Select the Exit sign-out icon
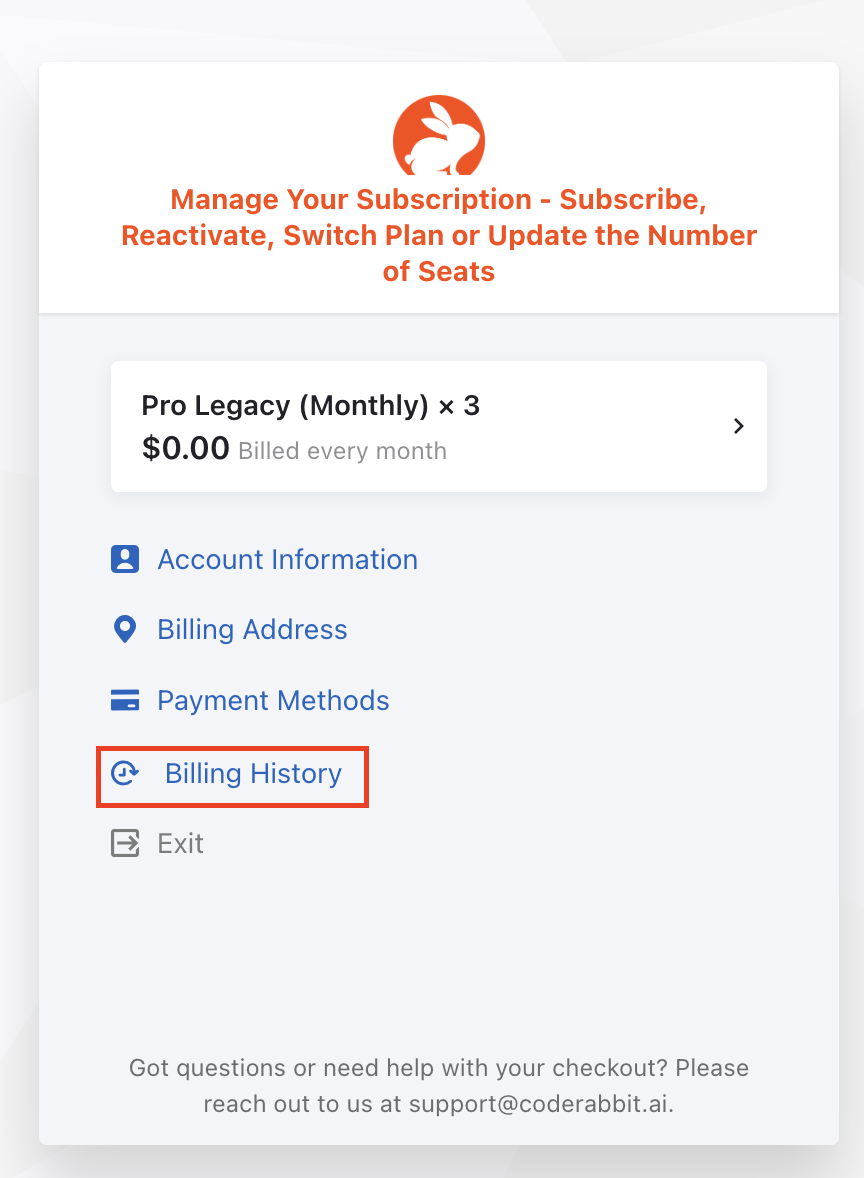 (124, 843)
